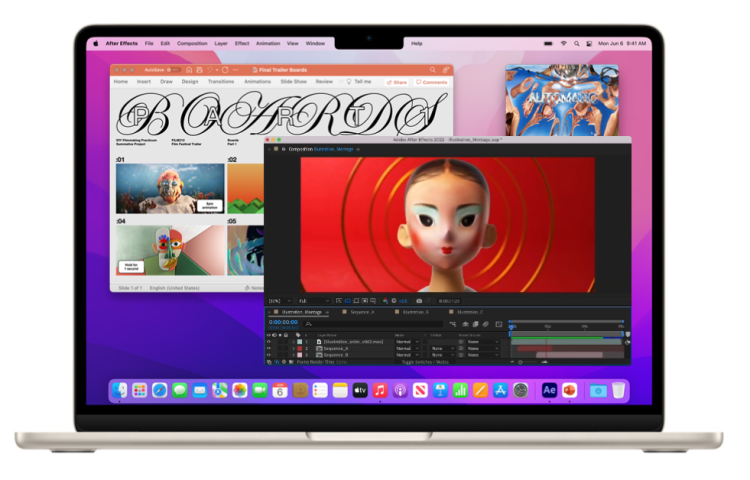Open the Apple TV app icon
This screenshot has width=750, height=480.
click(360, 390)
